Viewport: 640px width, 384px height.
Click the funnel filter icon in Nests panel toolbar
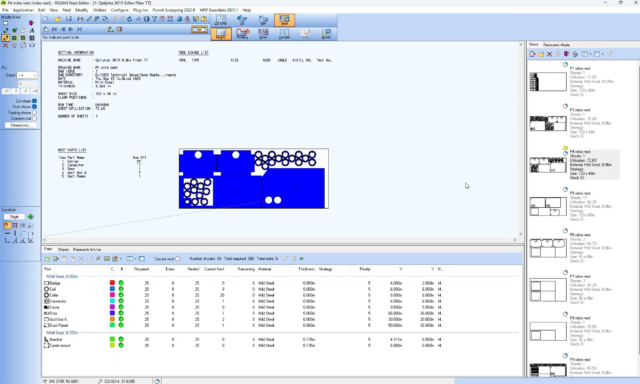[x=609, y=54]
